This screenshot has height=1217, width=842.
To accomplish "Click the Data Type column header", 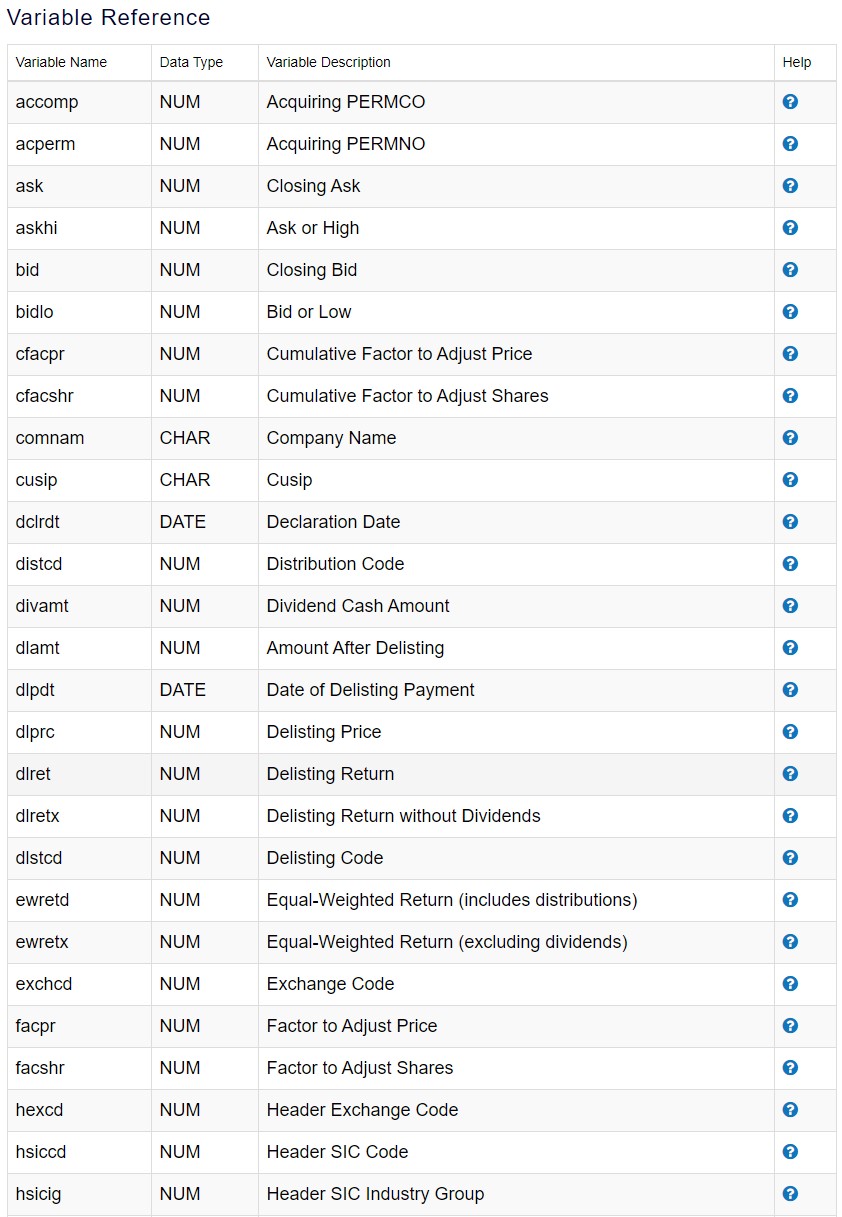I will (191, 62).
